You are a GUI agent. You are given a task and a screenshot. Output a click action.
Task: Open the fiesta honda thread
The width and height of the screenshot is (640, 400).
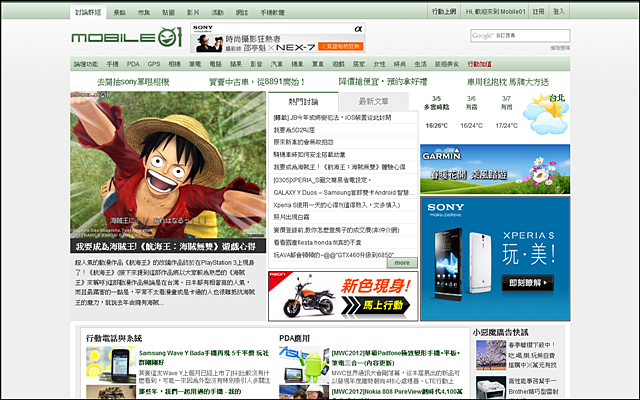(317, 242)
